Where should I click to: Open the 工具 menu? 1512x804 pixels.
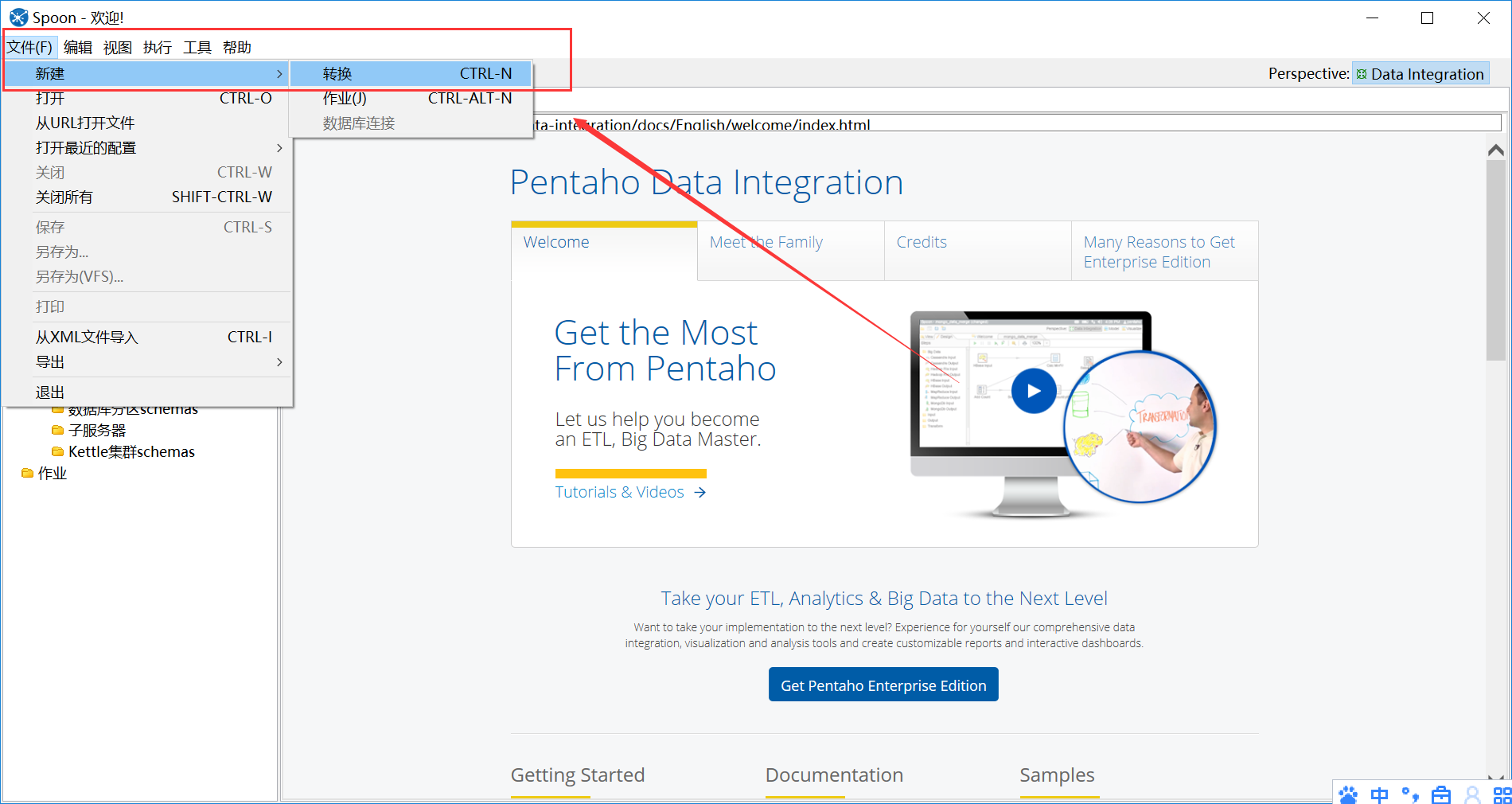click(x=197, y=47)
